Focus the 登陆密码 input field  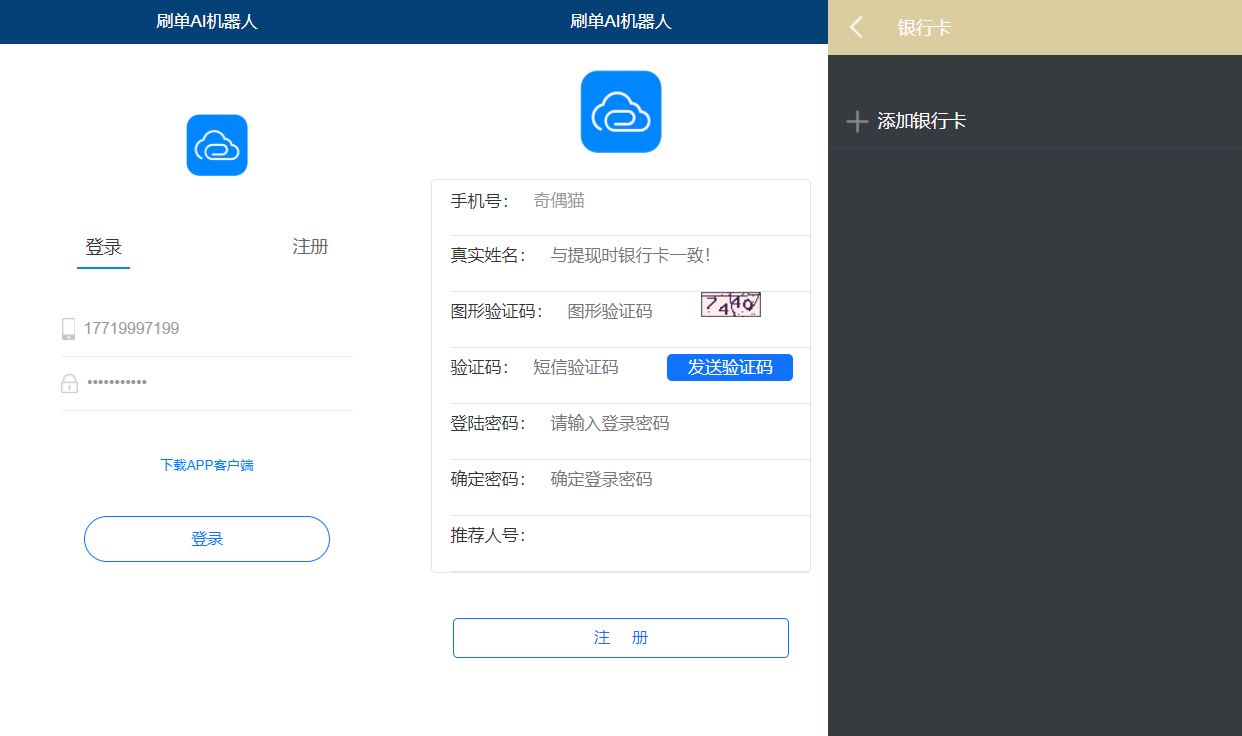pyautogui.click(x=676, y=424)
